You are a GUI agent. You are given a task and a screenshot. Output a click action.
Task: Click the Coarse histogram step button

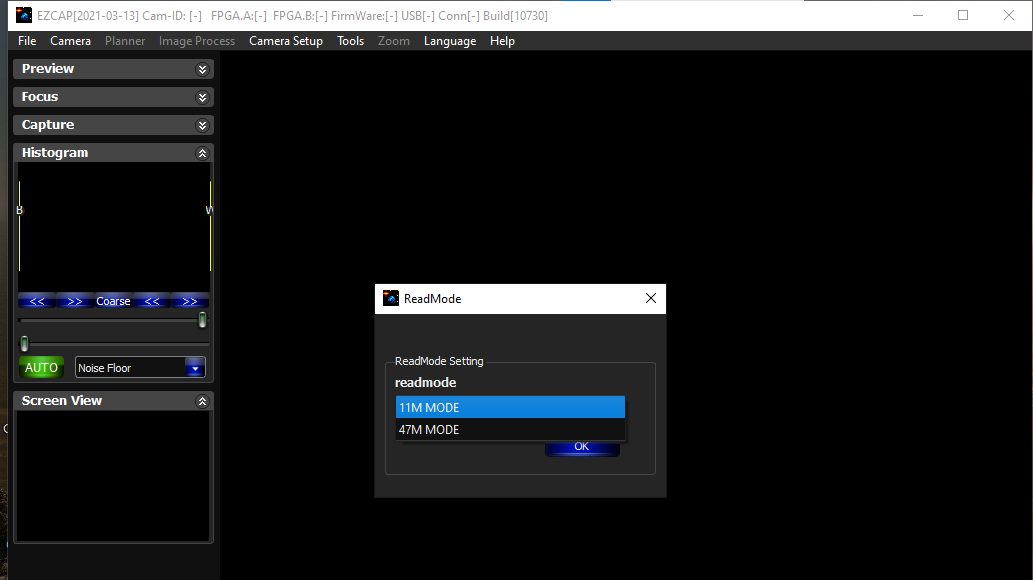[x=113, y=301]
